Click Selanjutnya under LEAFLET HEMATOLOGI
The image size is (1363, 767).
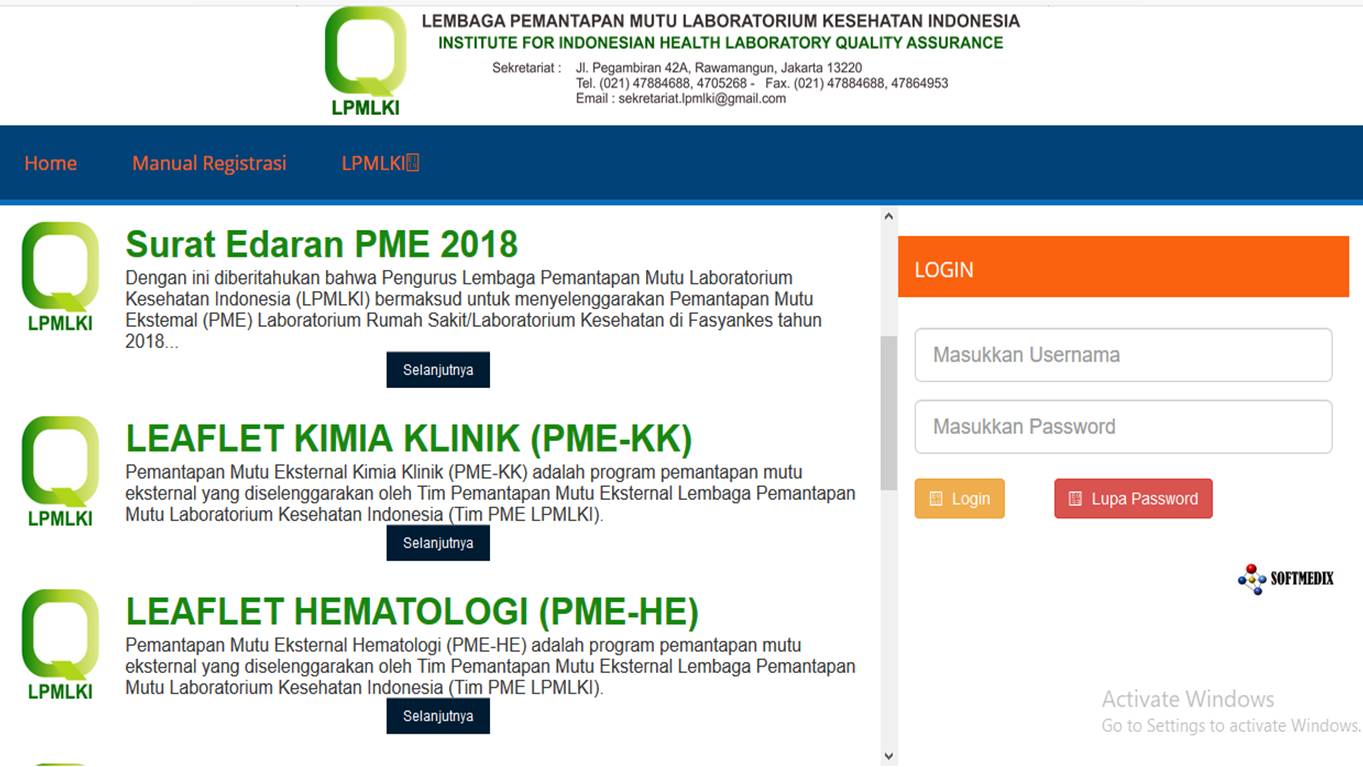click(x=438, y=716)
